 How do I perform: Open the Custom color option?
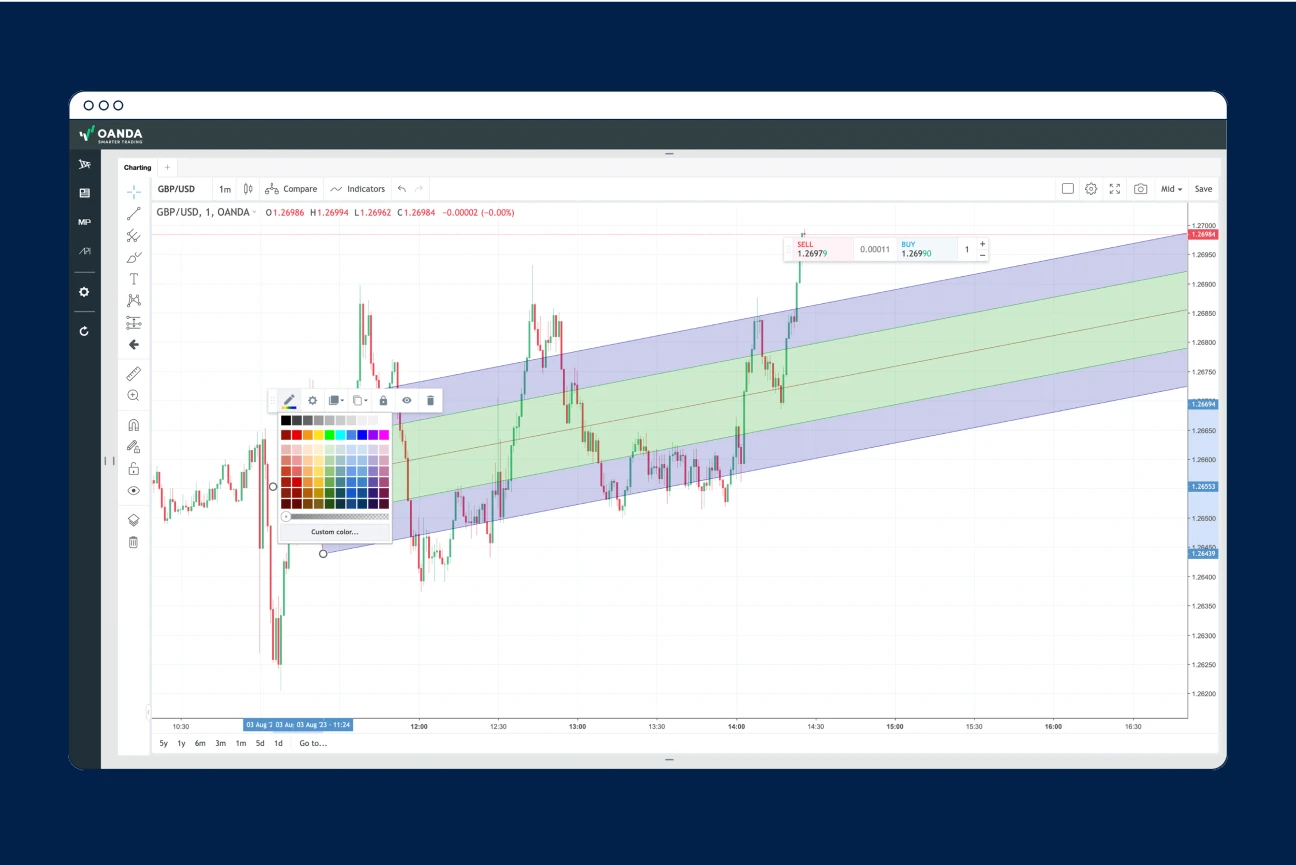[334, 532]
